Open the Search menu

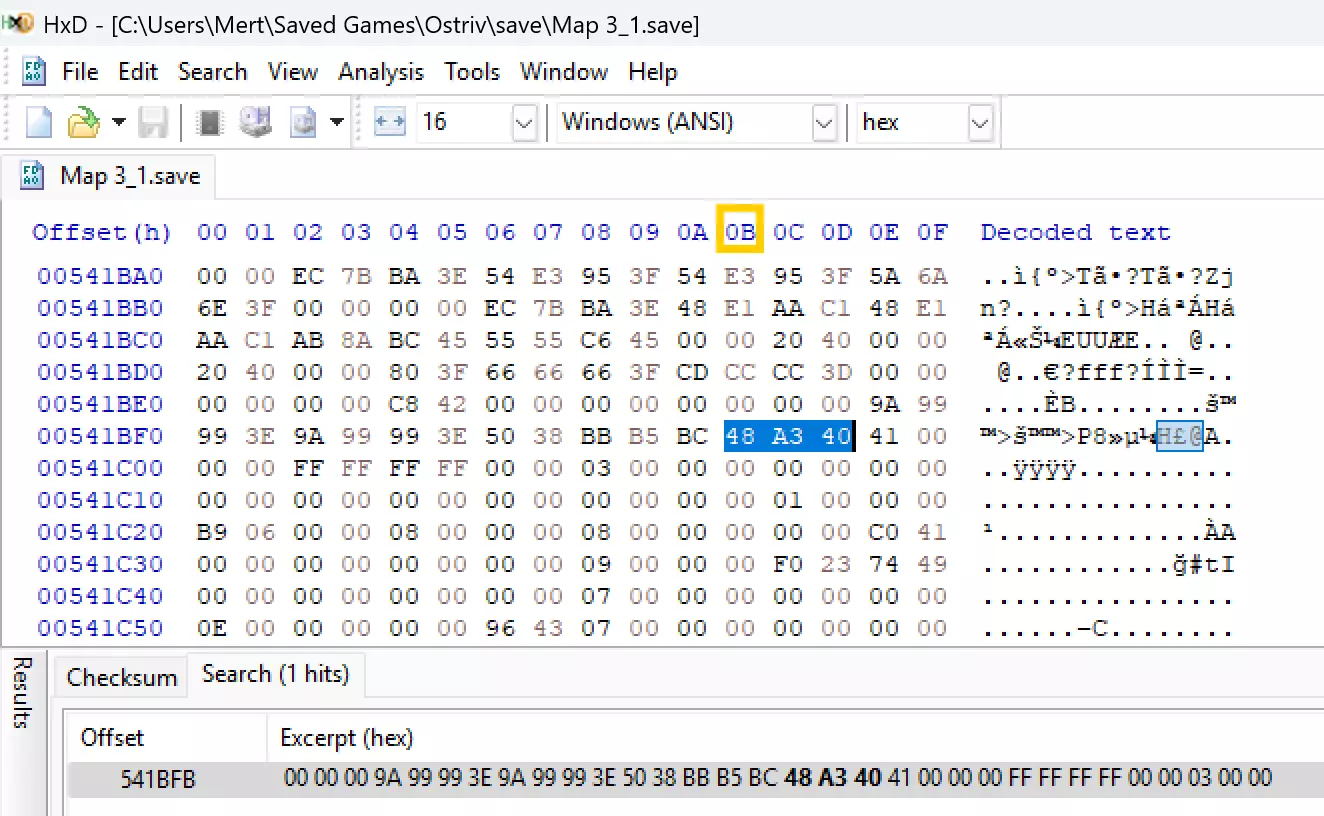(x=213, y=72)
